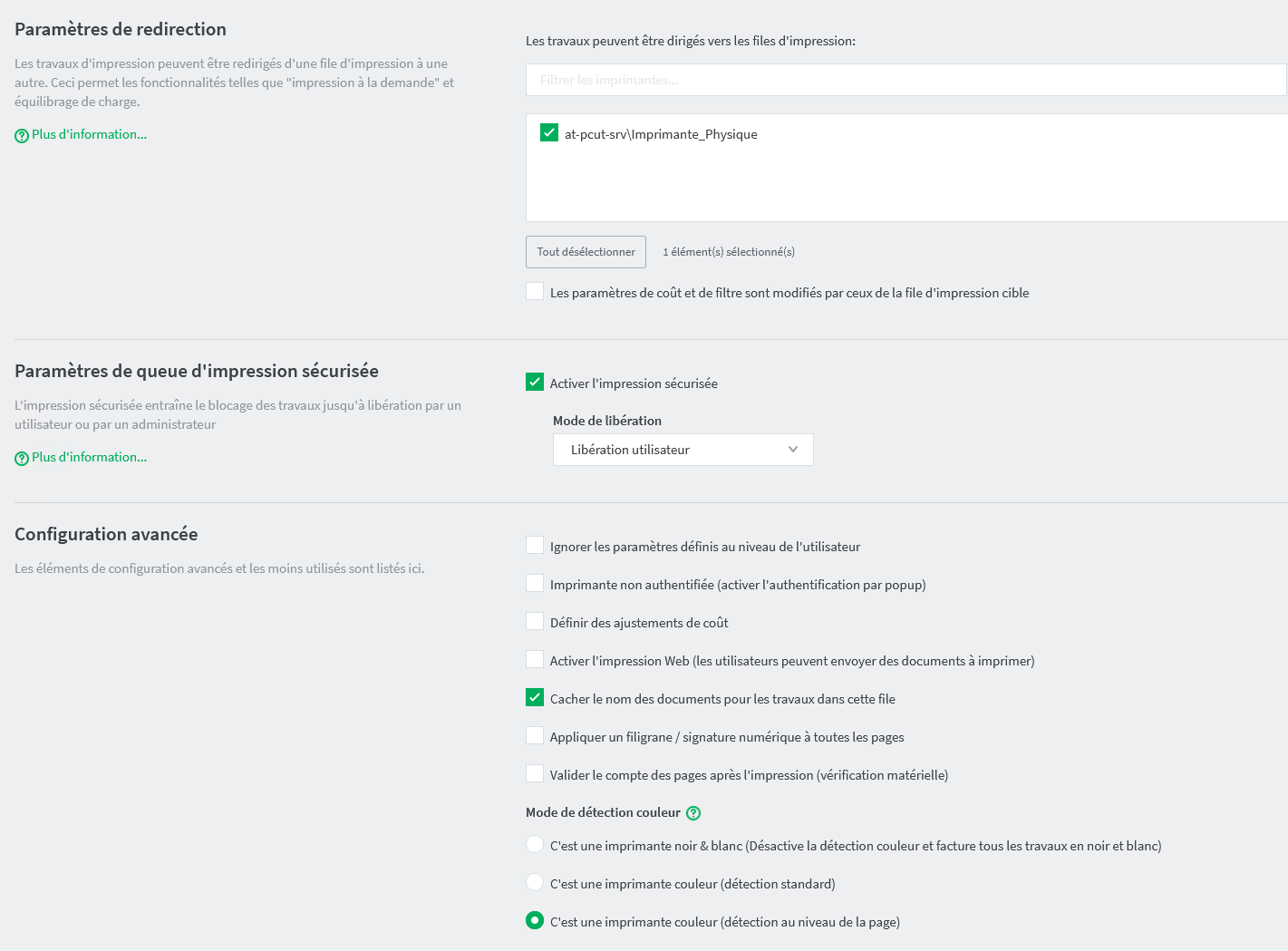
Task: Enable Définir des ajustements de coût
Action: (535, 621)
